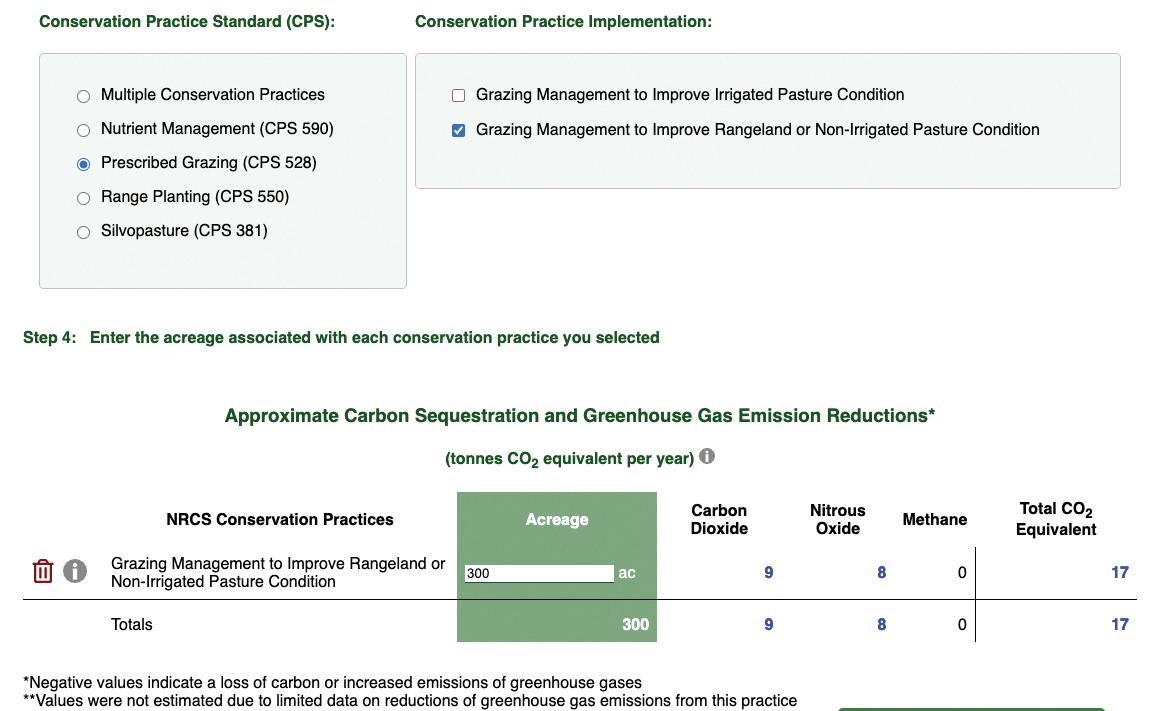Open info for Grazing Management practice row
Image resolution: width=1158 pixels, height=711 pixels.
75,571
